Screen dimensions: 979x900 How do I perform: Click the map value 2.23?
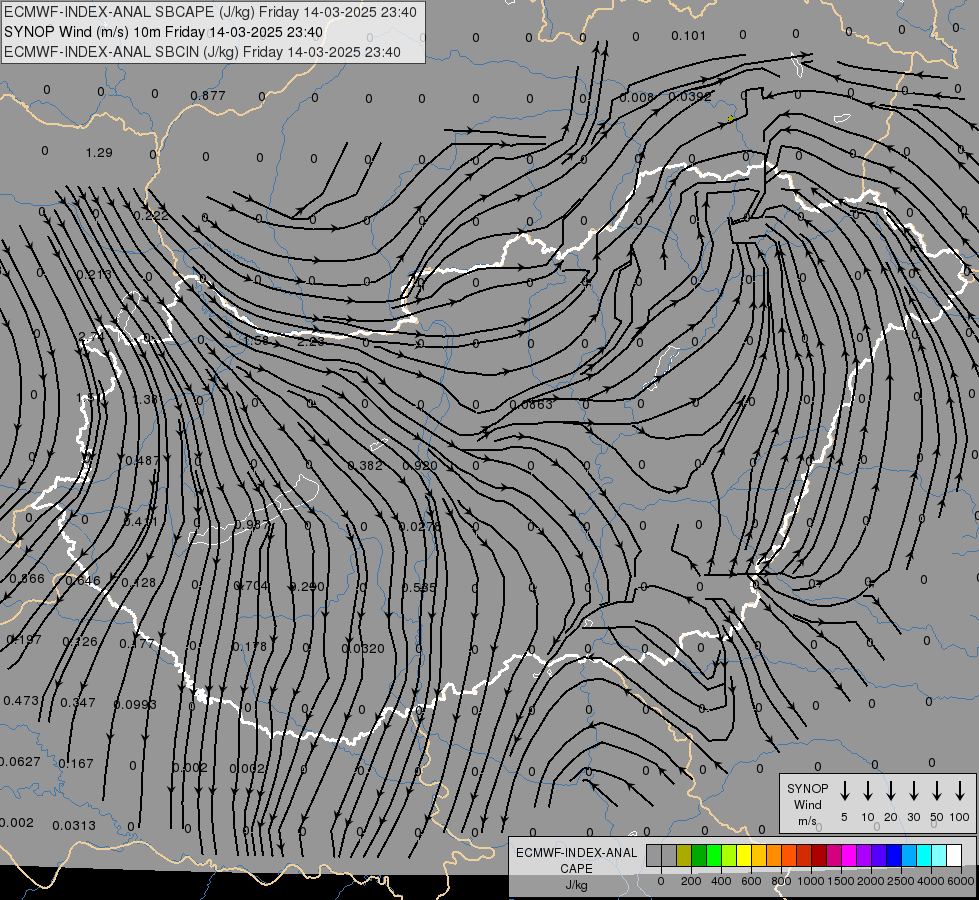[311, 341]
